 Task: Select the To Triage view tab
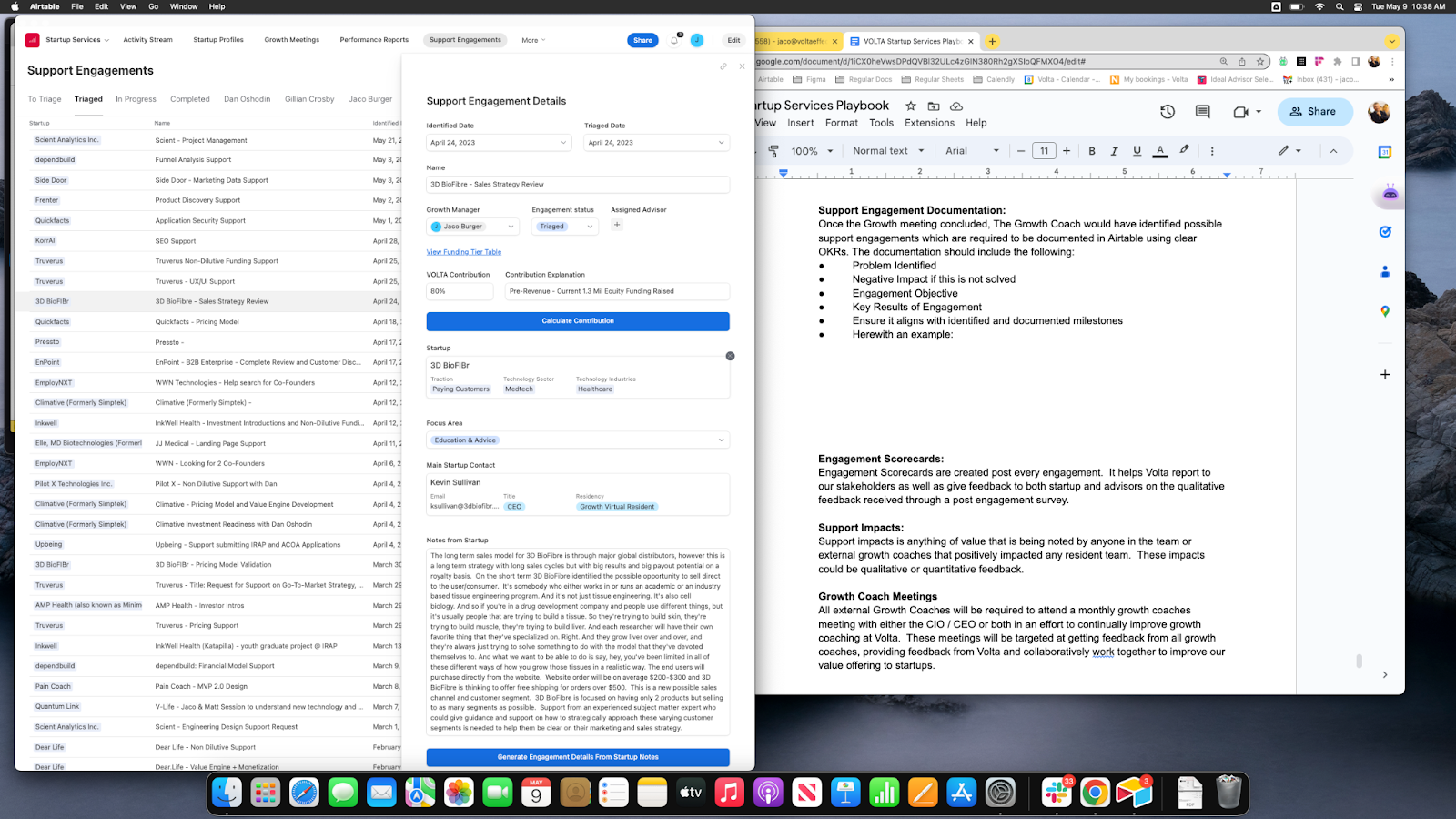tap(45, 99)
